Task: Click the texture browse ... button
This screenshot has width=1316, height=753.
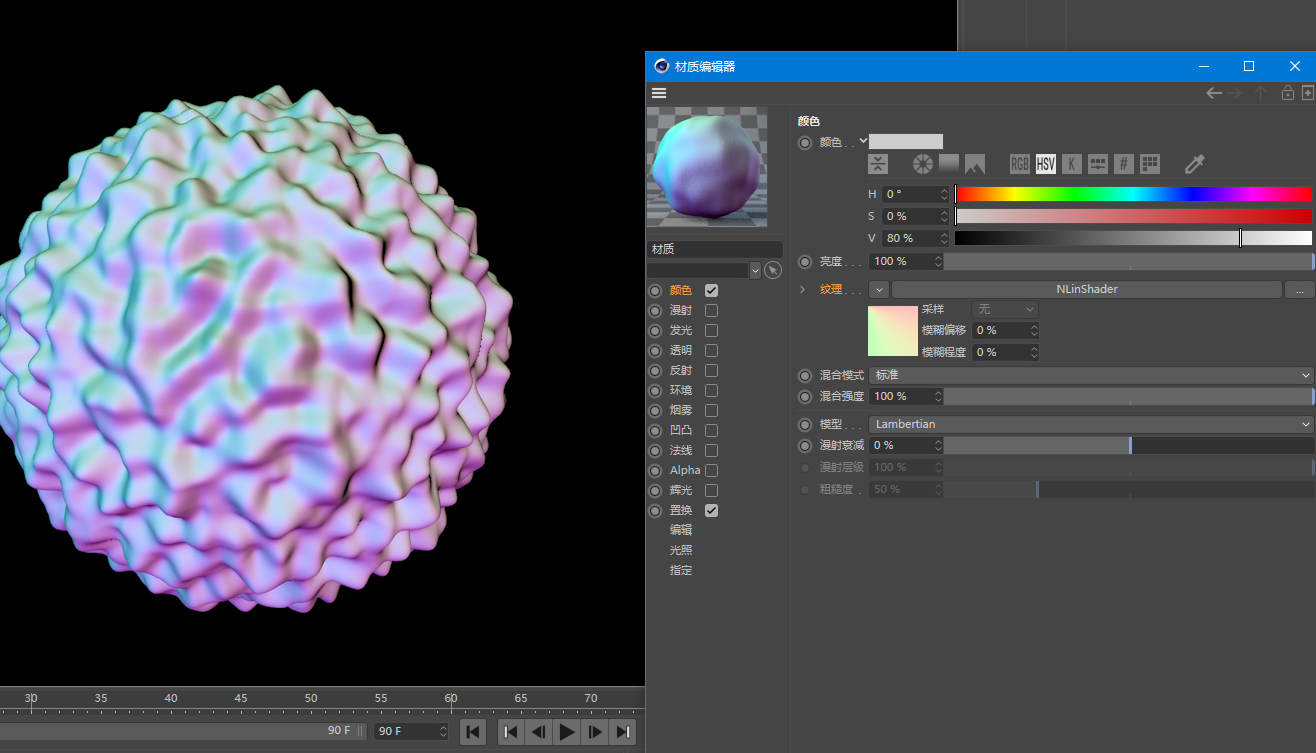Action: (1300, 288)
